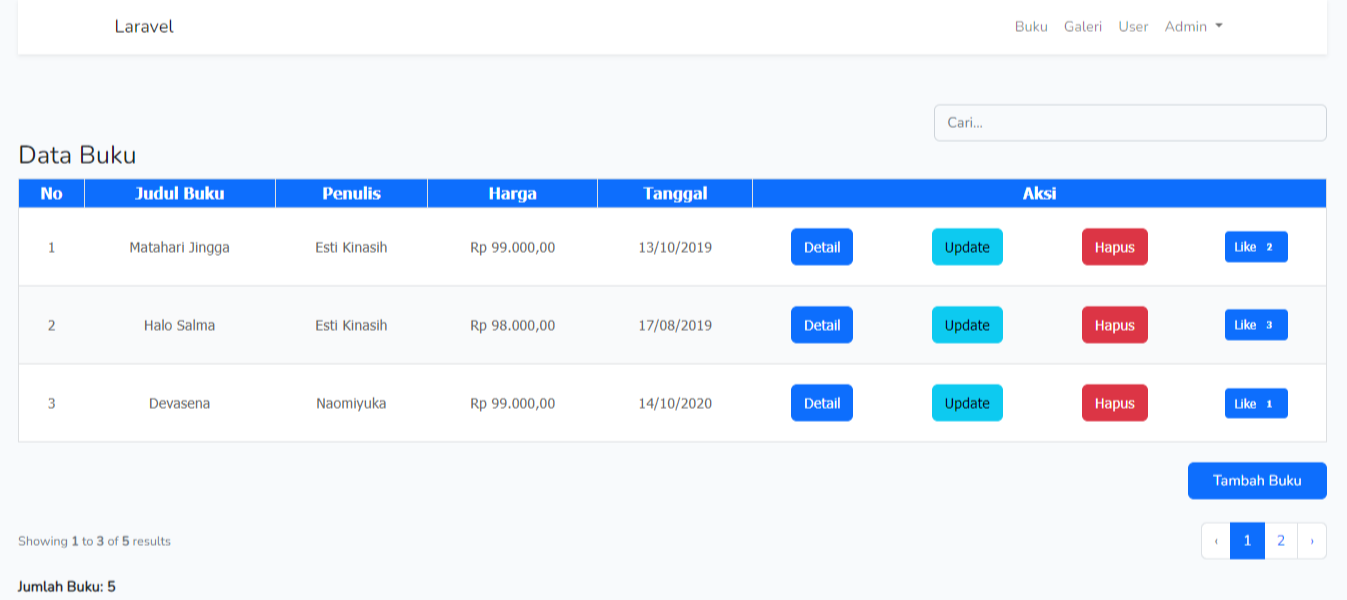Image resolution: width=1347 pixels, height=600 pixels.
Task: Open the Admin dropdown menu
Action: (x=1193, y=27)
